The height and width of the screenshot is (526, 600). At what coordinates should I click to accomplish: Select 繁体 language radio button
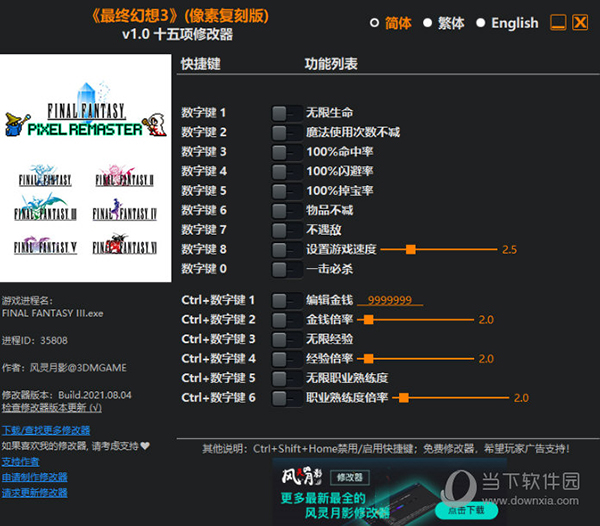pyautogui.click(x=427, y=23)
